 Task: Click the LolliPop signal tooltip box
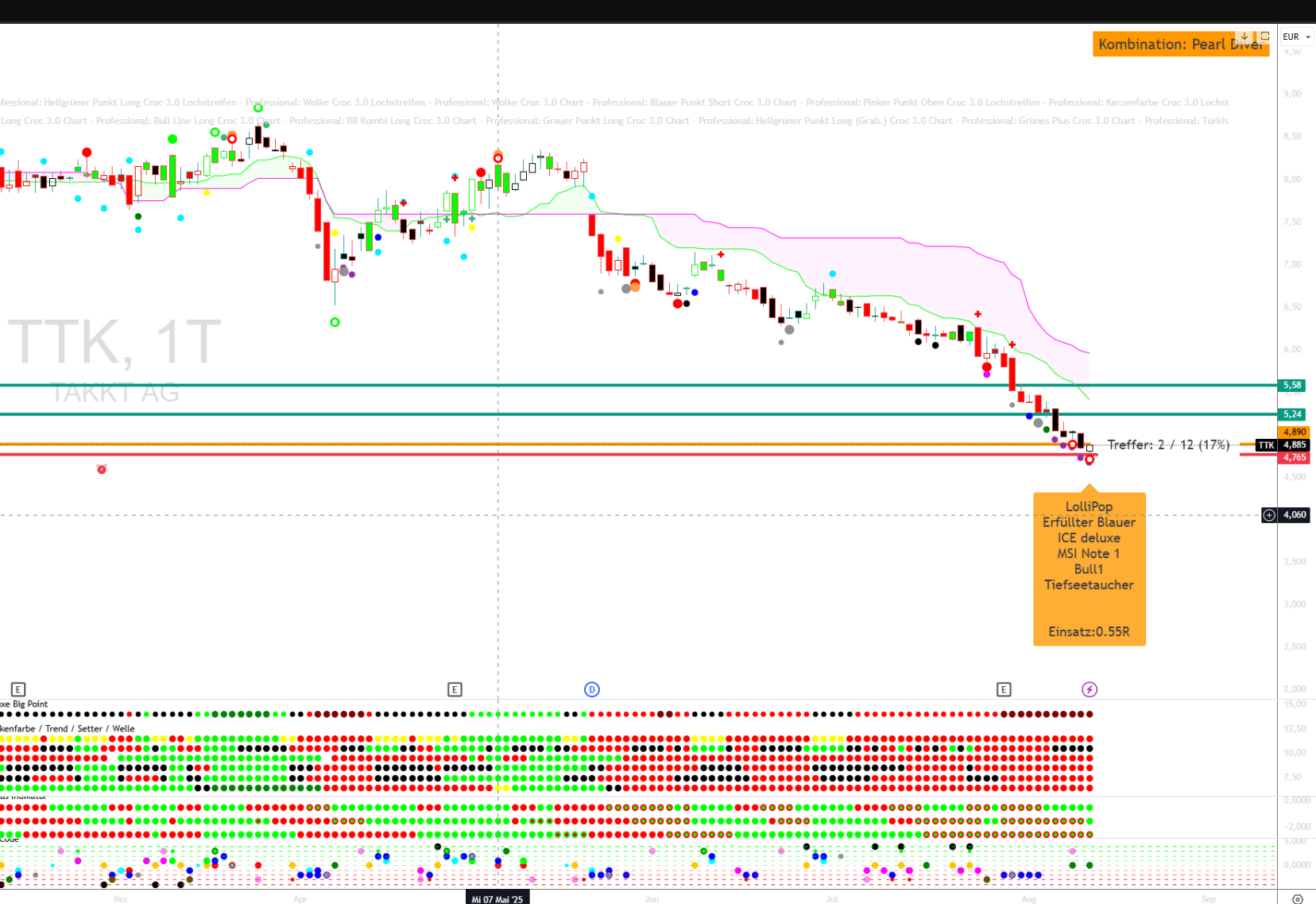pos(1089,568)
